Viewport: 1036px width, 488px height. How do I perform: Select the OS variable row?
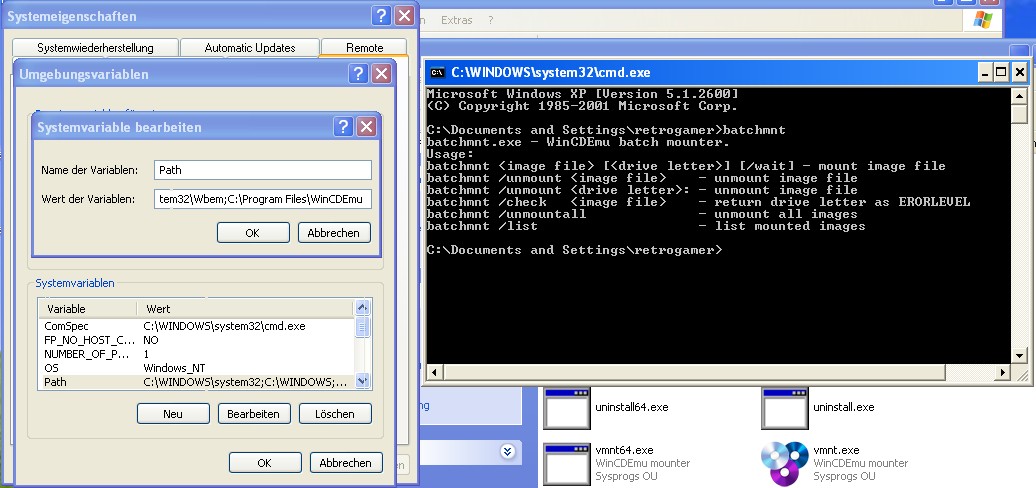[x=197, y=368]
